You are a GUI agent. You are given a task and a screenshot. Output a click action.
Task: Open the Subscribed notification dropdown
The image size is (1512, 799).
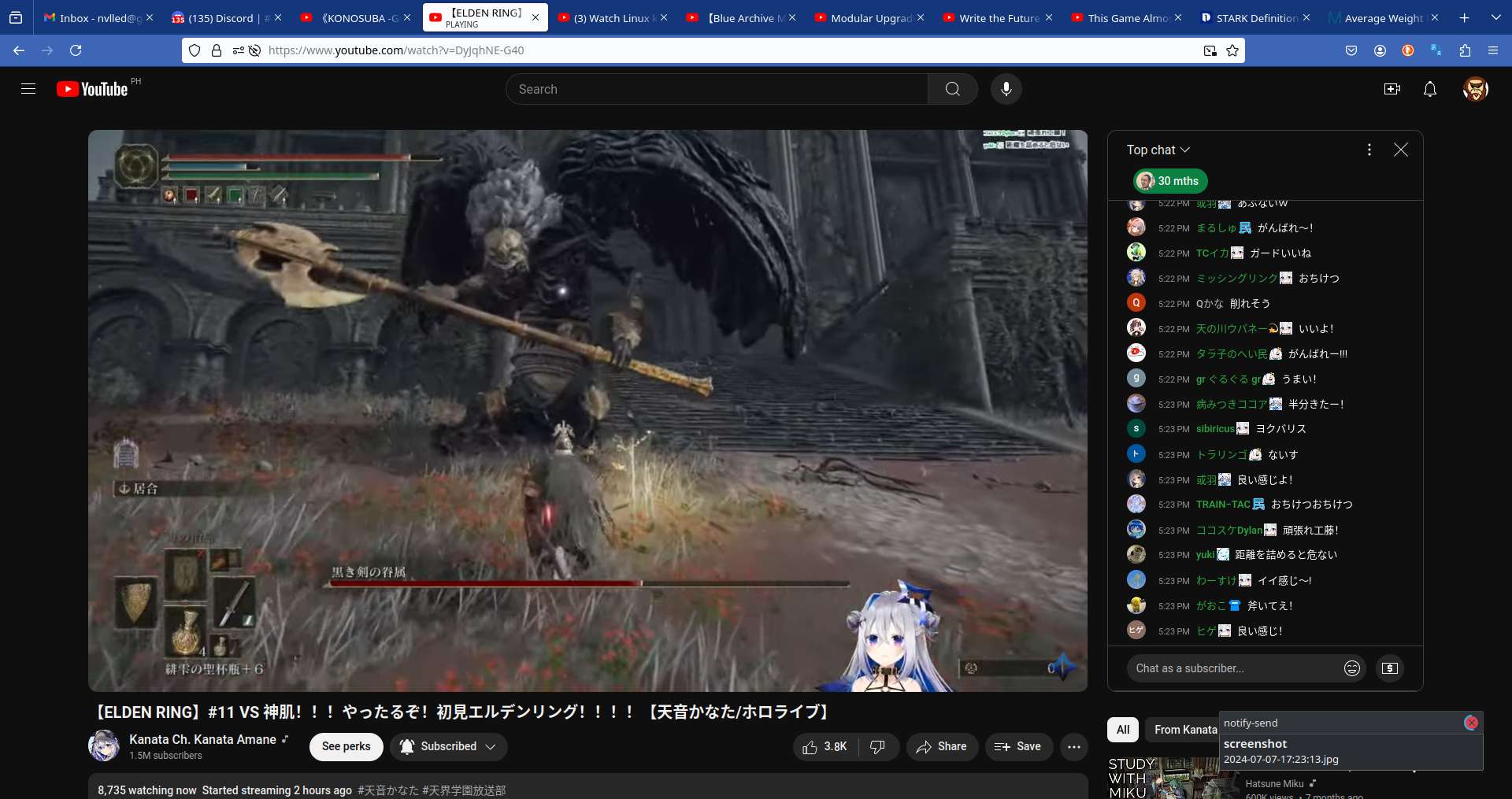coord(448,746)
